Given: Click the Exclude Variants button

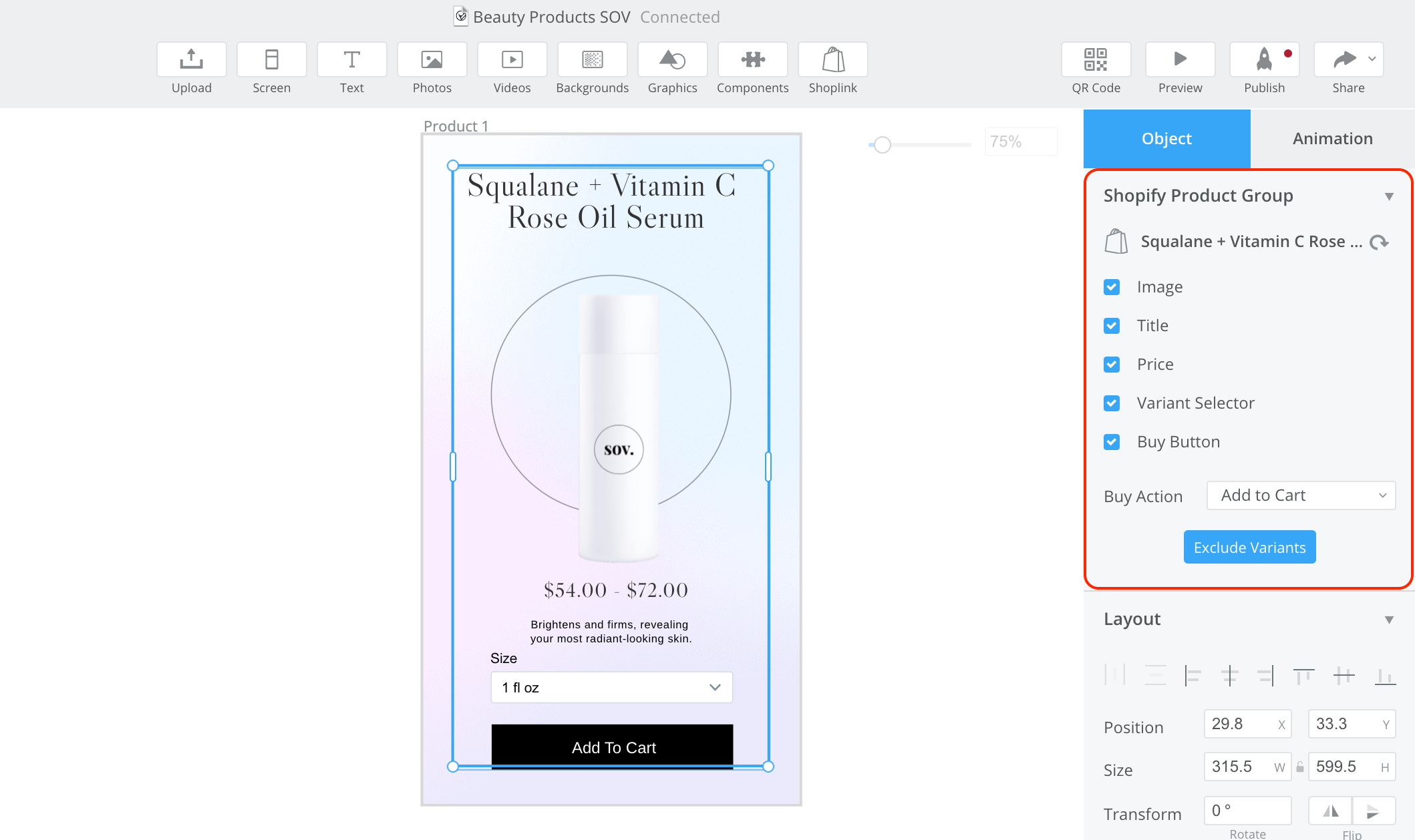Looking at the screenshot, I should point(1249,548).
